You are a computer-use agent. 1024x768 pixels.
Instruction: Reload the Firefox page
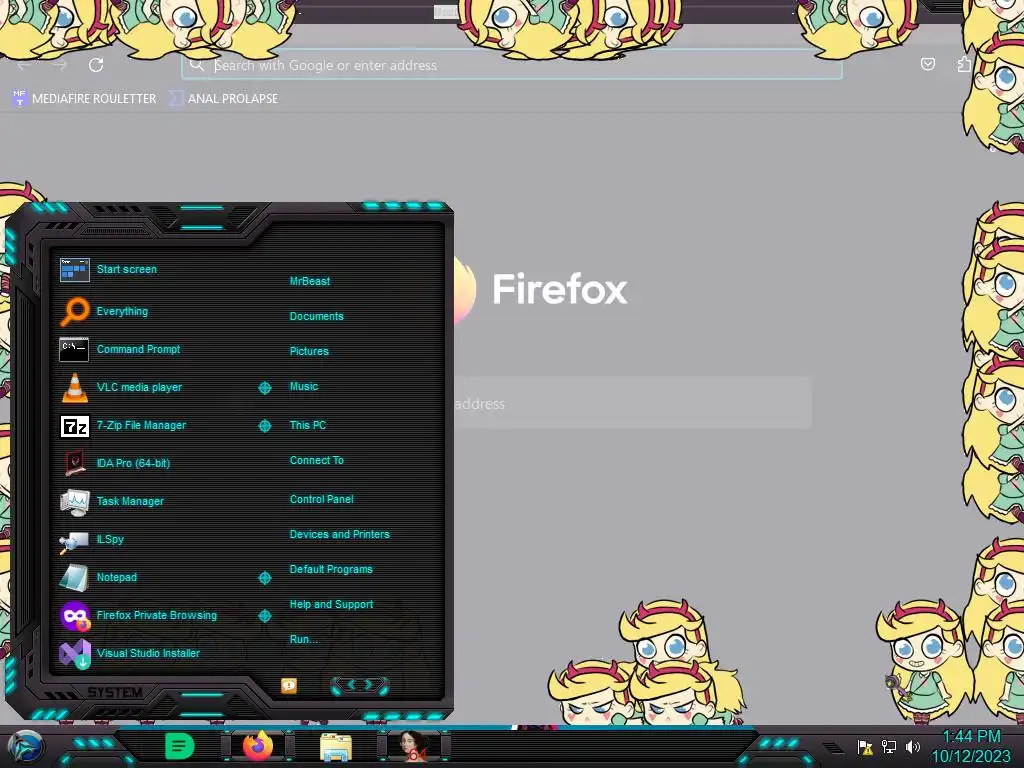pyautogui.click(x=96, y=65)
